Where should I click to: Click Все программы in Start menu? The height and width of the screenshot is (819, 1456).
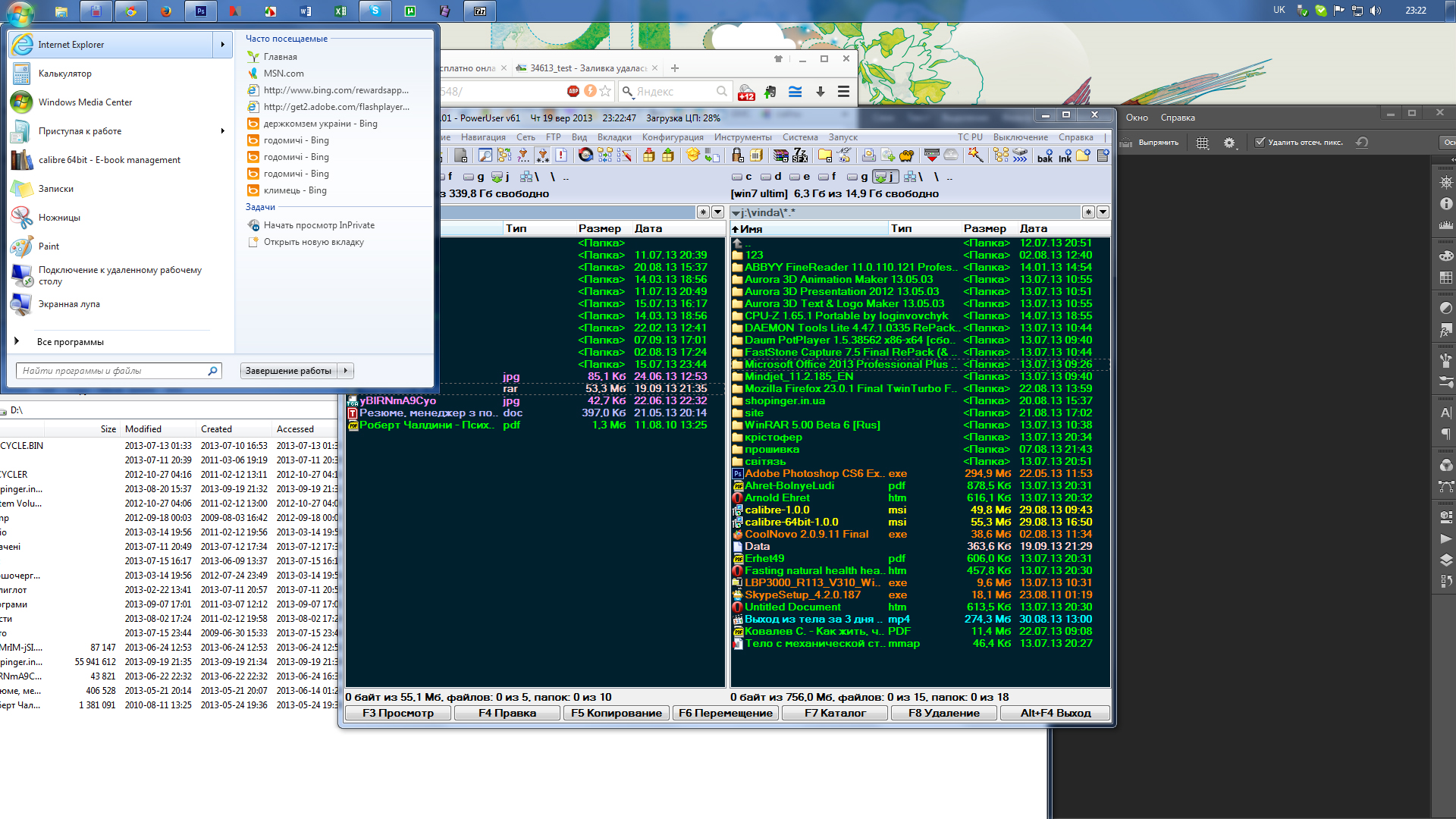[x=70, y=342]
